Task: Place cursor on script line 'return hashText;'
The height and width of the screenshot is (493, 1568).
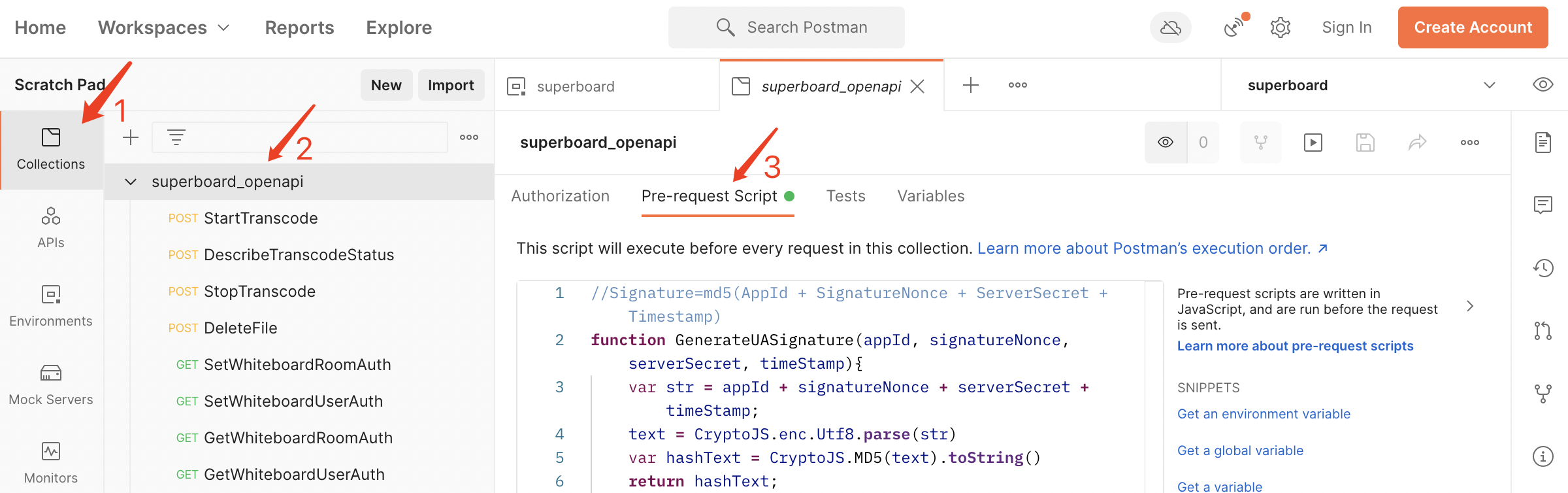Action: tap(703, 481)
